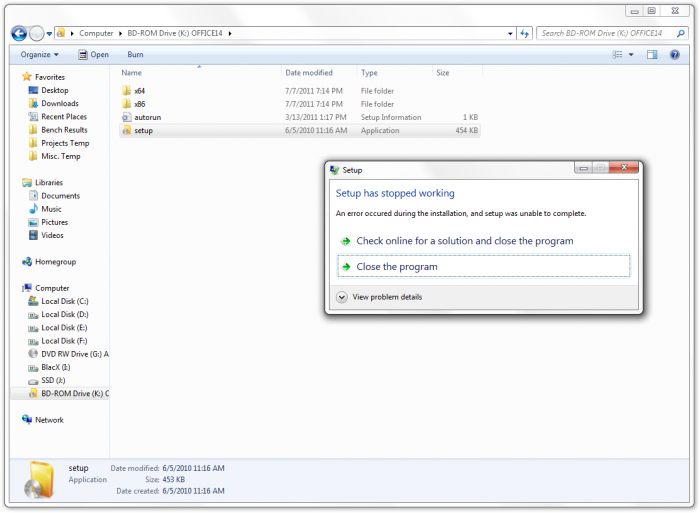The width and height of the screenshot is (700, 513).
Task: Select the setup application icon in list
Action: tap(126, 130)
